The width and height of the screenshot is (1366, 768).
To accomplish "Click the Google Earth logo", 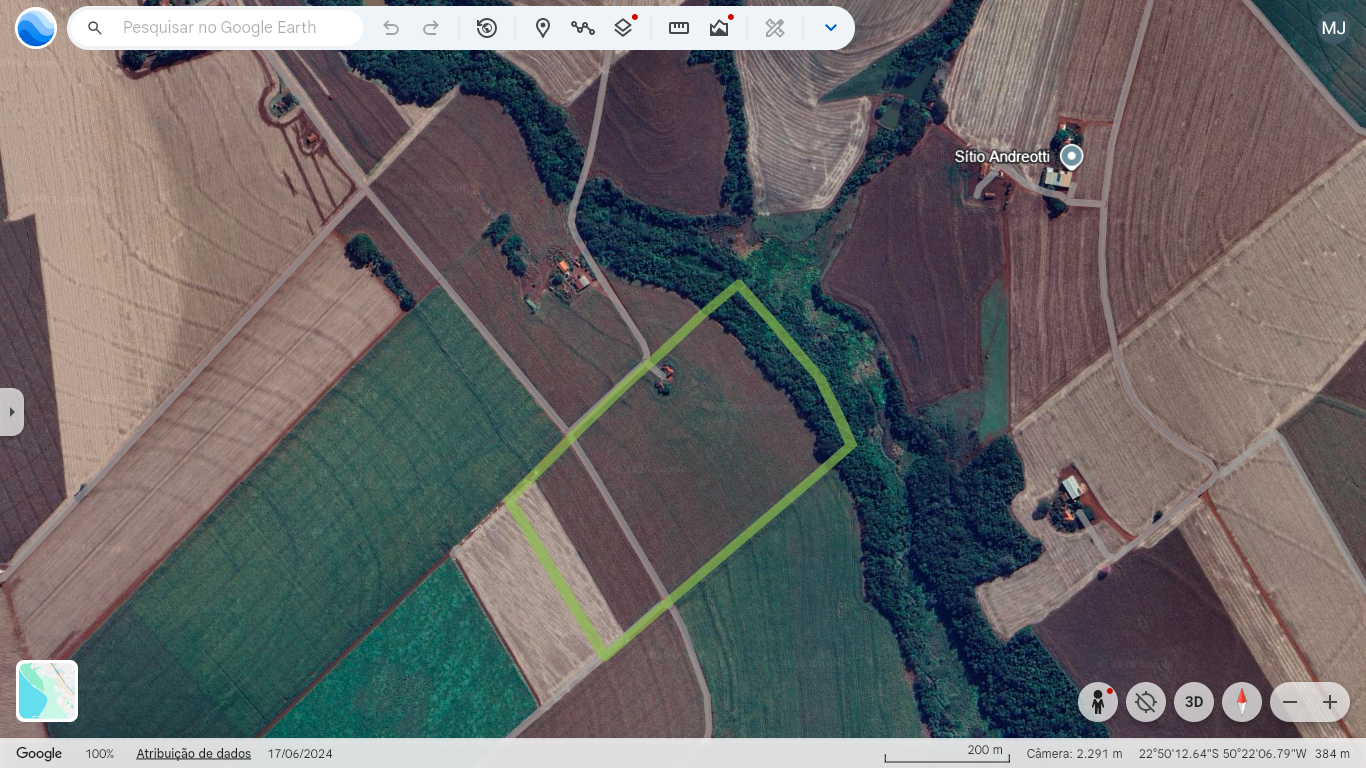I will (36, 28).
